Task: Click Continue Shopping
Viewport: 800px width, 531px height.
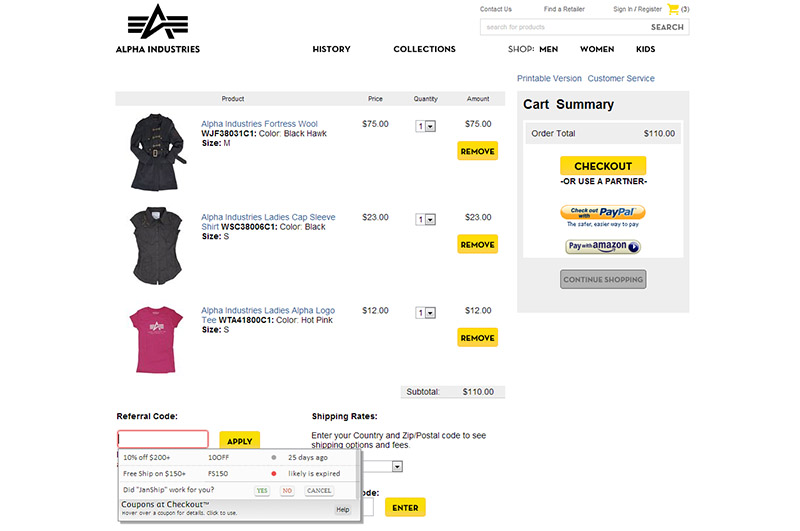Action: tap(603, 280)
